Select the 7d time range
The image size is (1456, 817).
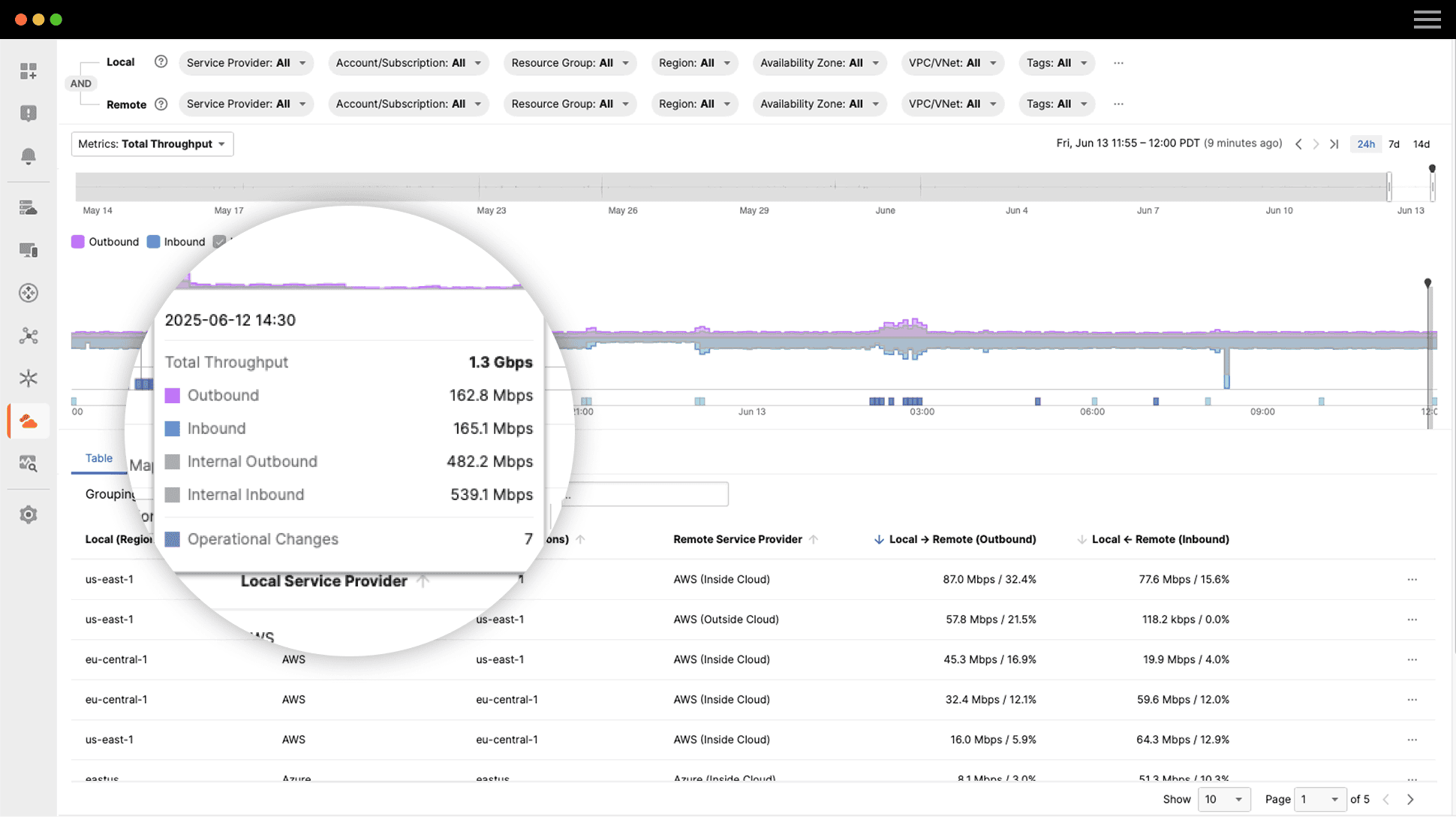tap(1394, 144)
